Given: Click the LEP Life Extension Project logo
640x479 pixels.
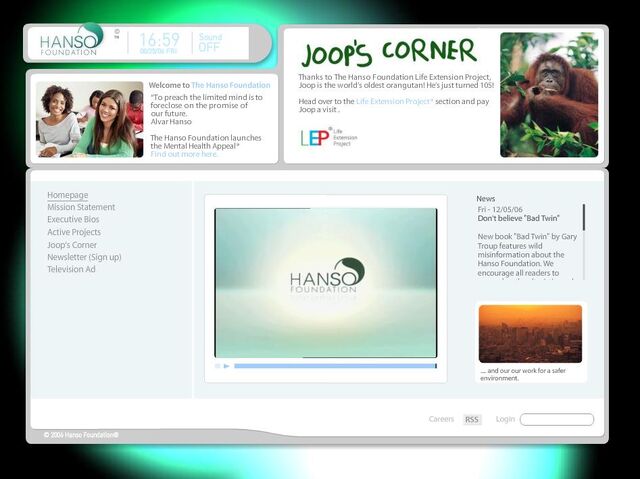Looking at the screenshot, I should pos(329,137).
